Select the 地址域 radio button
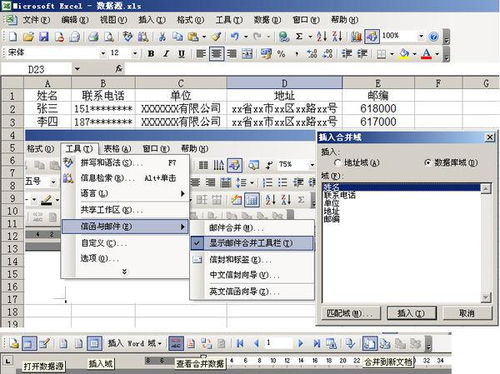This screenshot has width=500, height=374. (337, 163)
